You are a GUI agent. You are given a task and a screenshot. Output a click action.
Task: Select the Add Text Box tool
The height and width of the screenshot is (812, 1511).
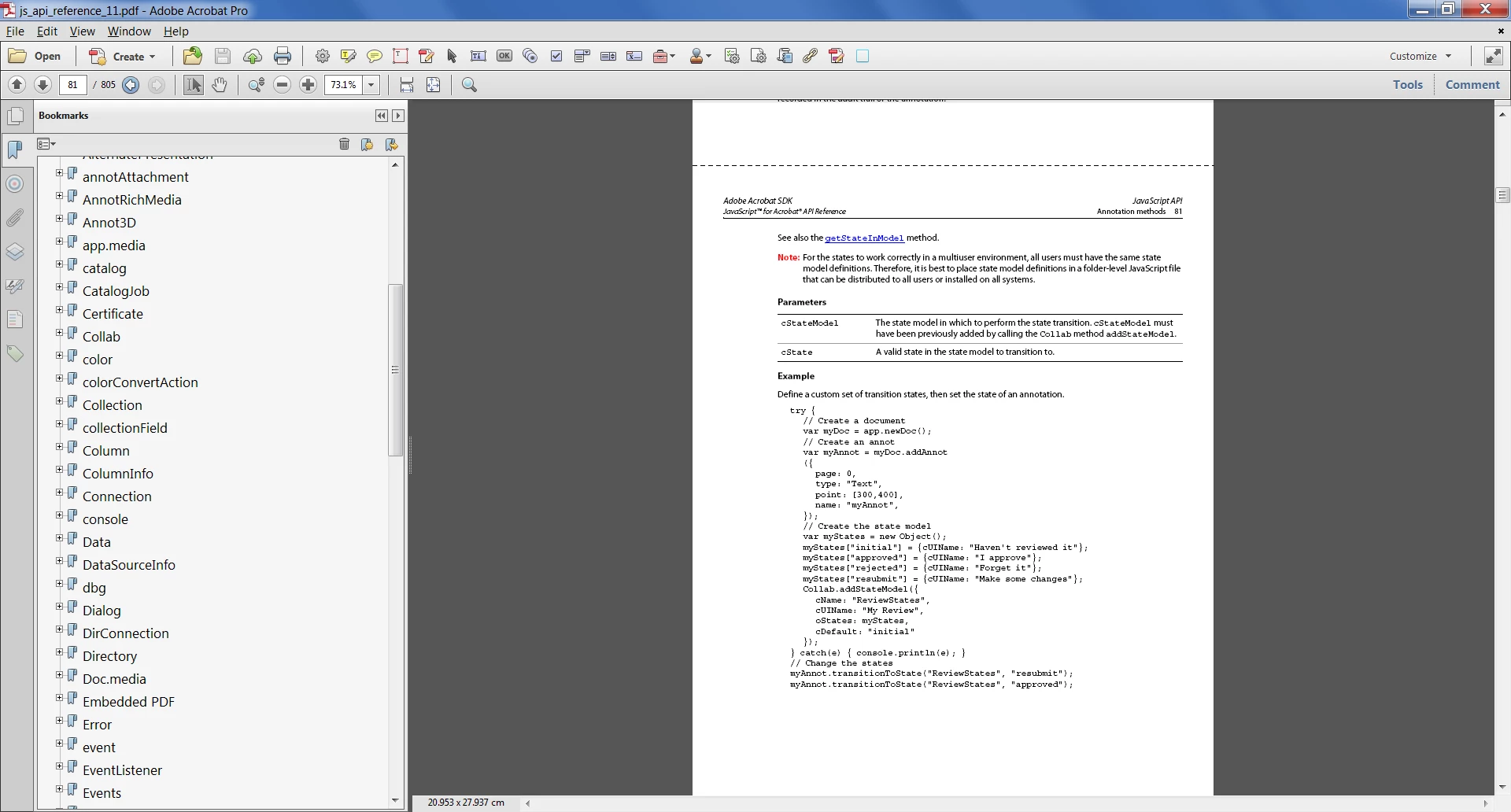point(401,56)
